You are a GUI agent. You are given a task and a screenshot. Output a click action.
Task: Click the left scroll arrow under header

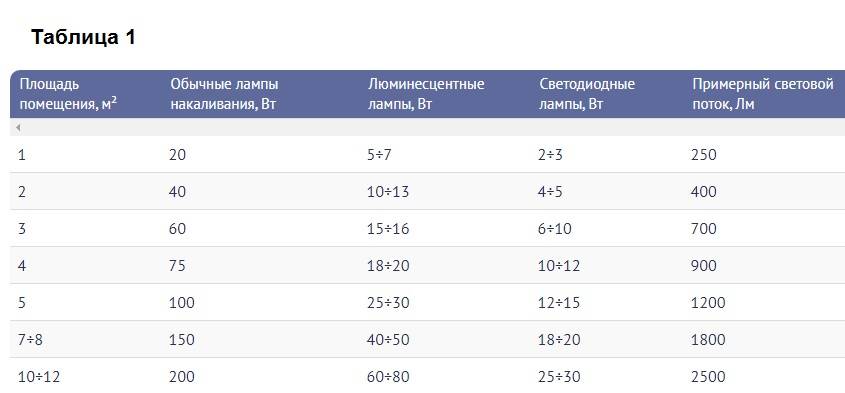pos(18,128)
